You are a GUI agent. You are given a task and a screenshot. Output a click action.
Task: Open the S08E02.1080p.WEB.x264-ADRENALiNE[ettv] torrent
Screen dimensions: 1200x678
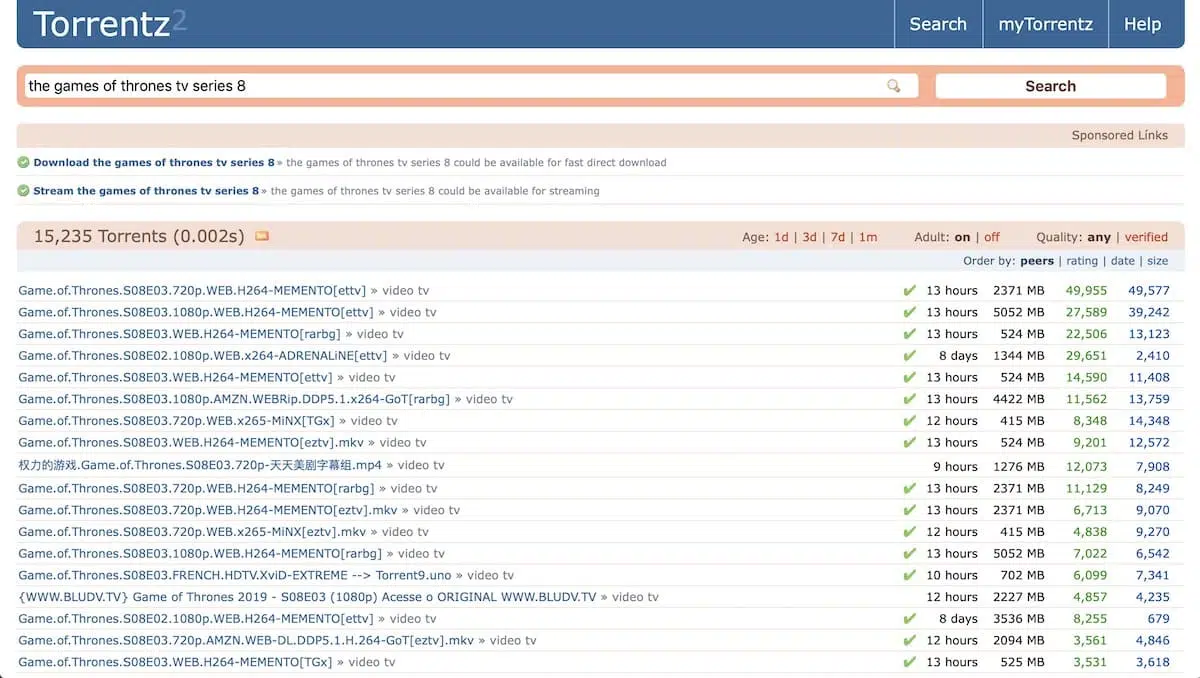point(202,356)
